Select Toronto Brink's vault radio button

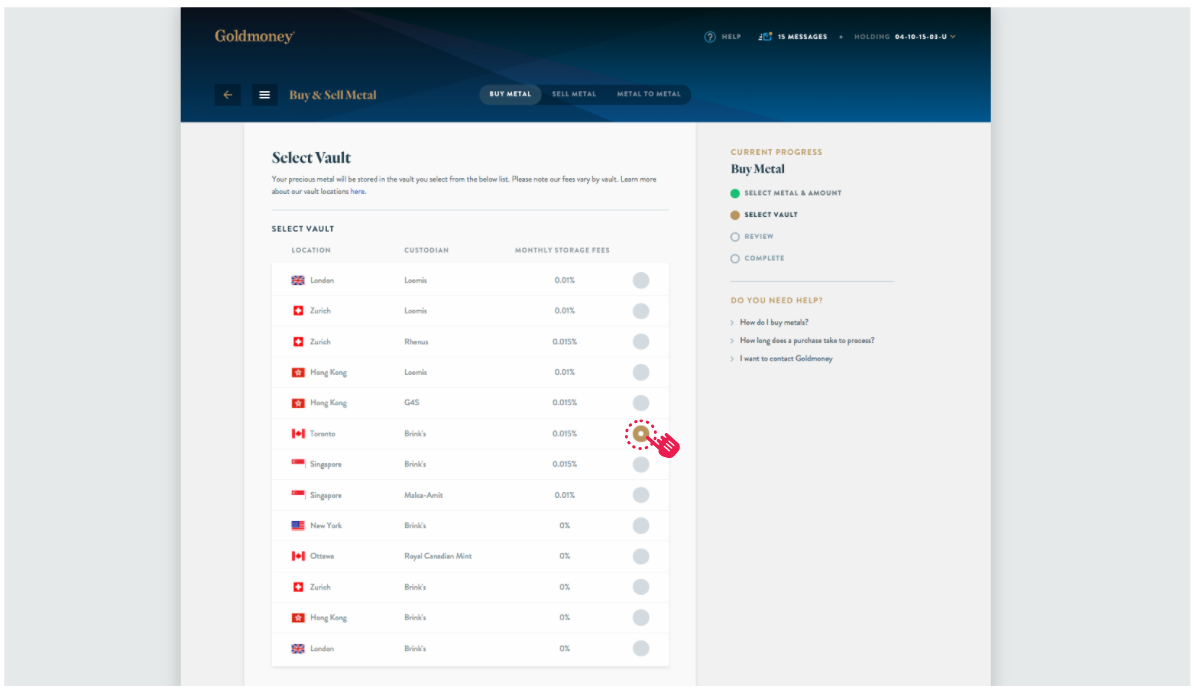pyautogui.click(x=640, y=434)
